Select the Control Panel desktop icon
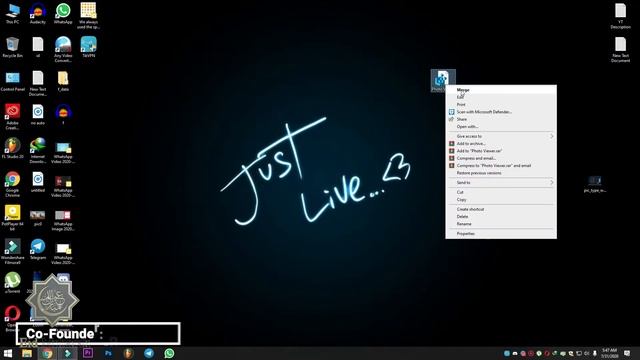The width and height of the screenshot is (640, 360). pyautogui.click(x=13, y=81)
